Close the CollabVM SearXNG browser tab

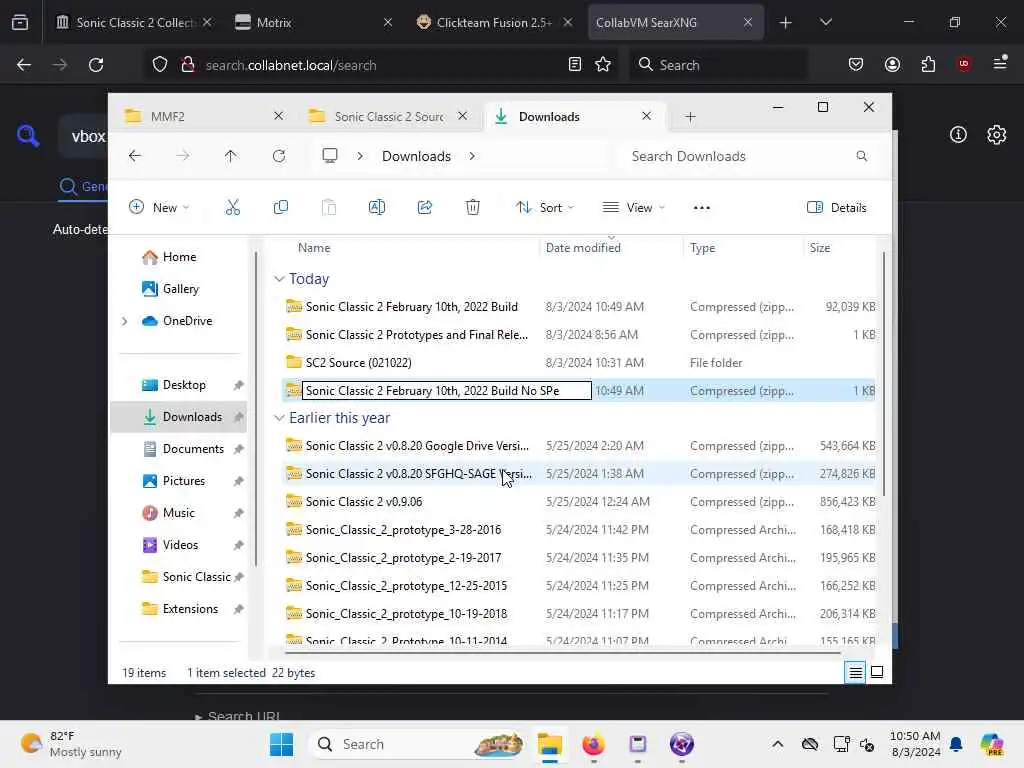point(748,22)
